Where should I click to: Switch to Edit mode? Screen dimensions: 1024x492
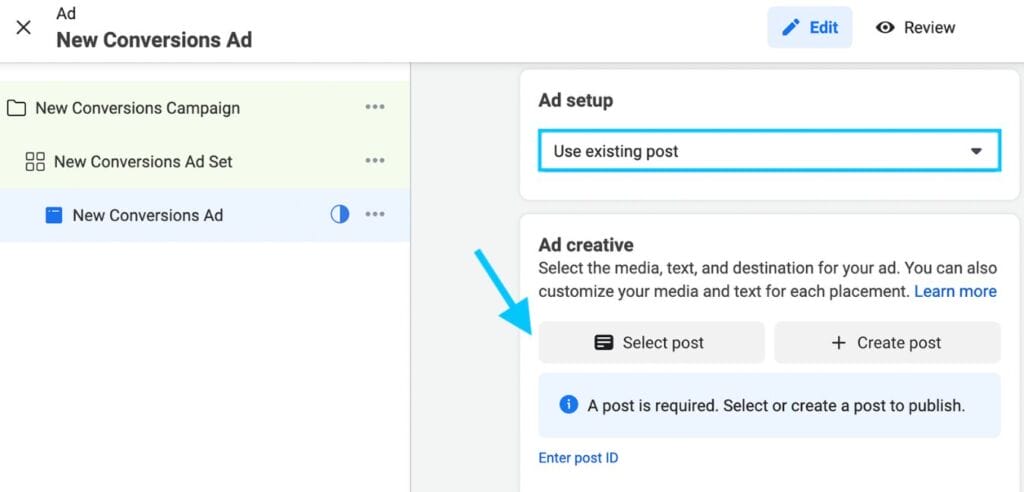coord(809,27)
